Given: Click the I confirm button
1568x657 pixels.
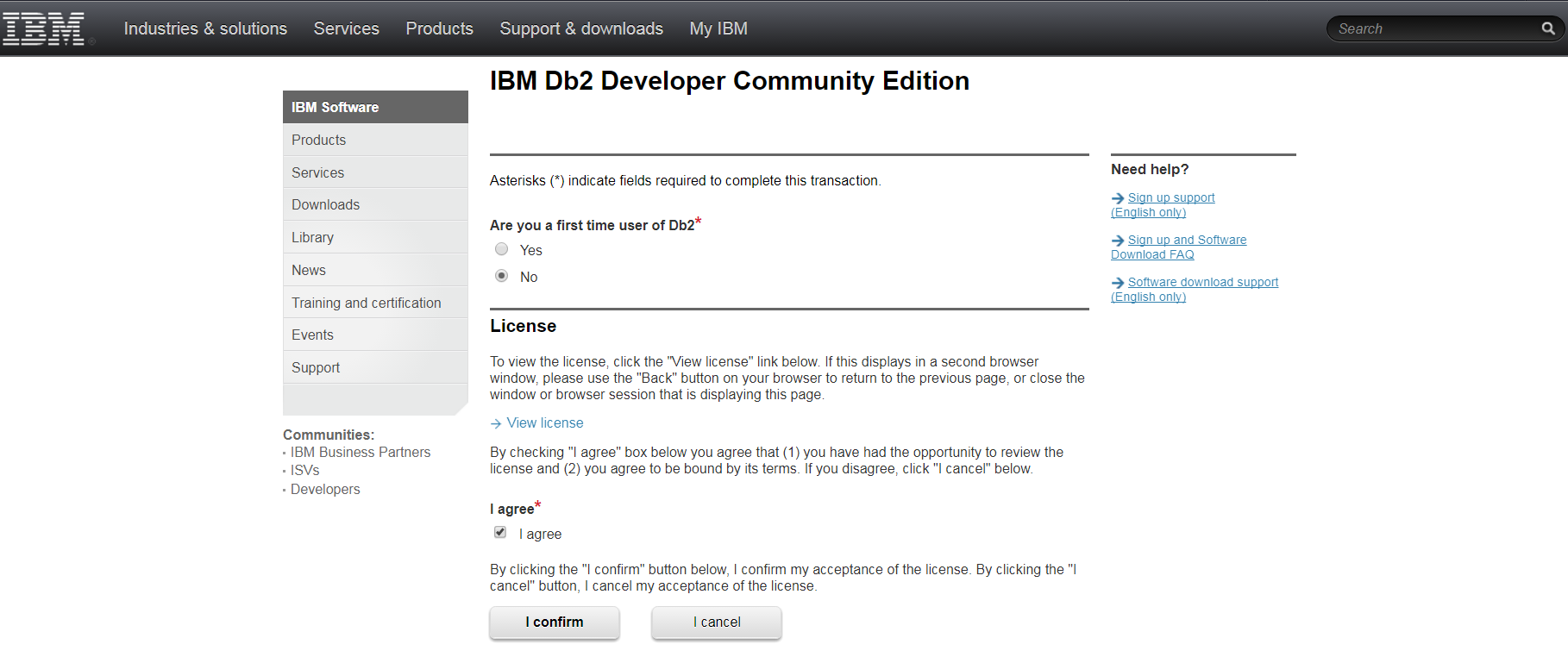Looking at the screenshot, I should (555, 623).
